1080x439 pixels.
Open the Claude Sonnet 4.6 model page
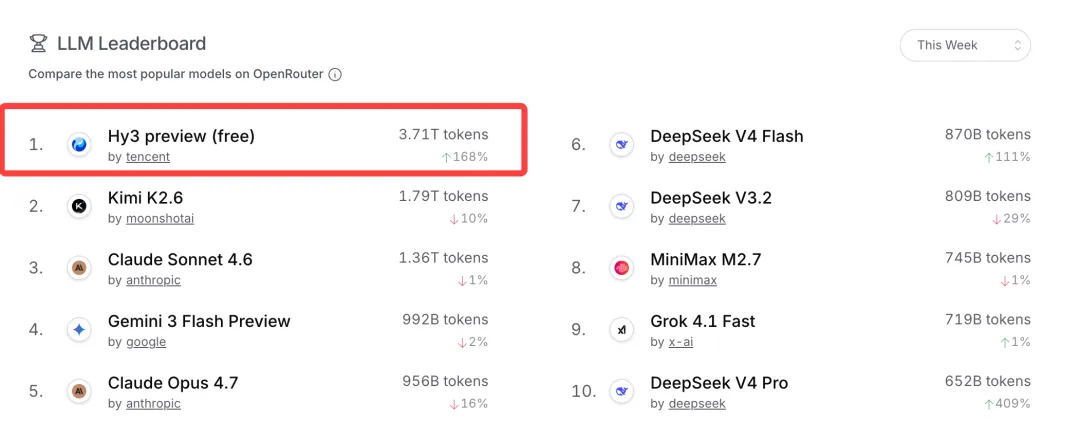[180, 260]
